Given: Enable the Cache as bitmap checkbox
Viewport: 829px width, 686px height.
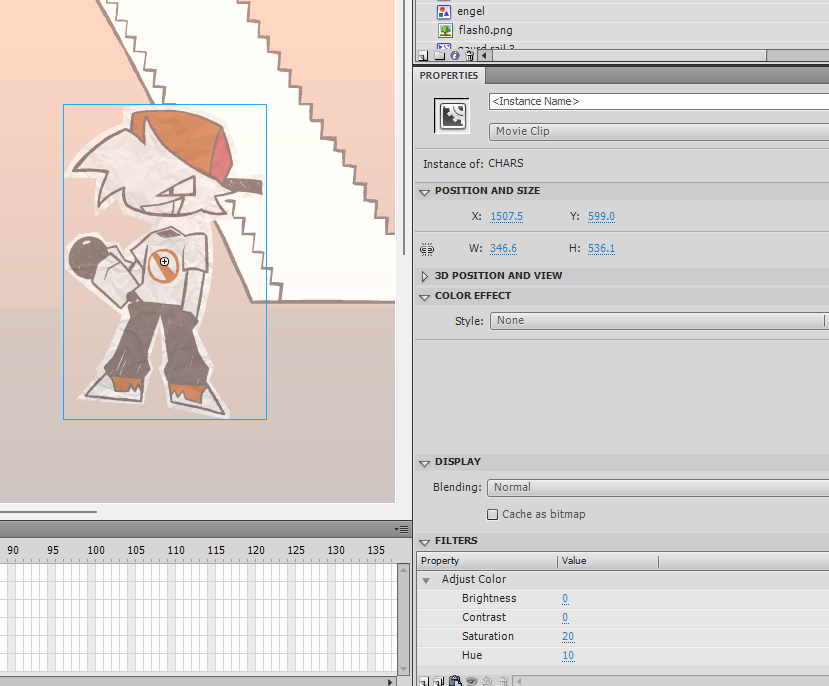Looking at the screenshot, I should 492,514.
